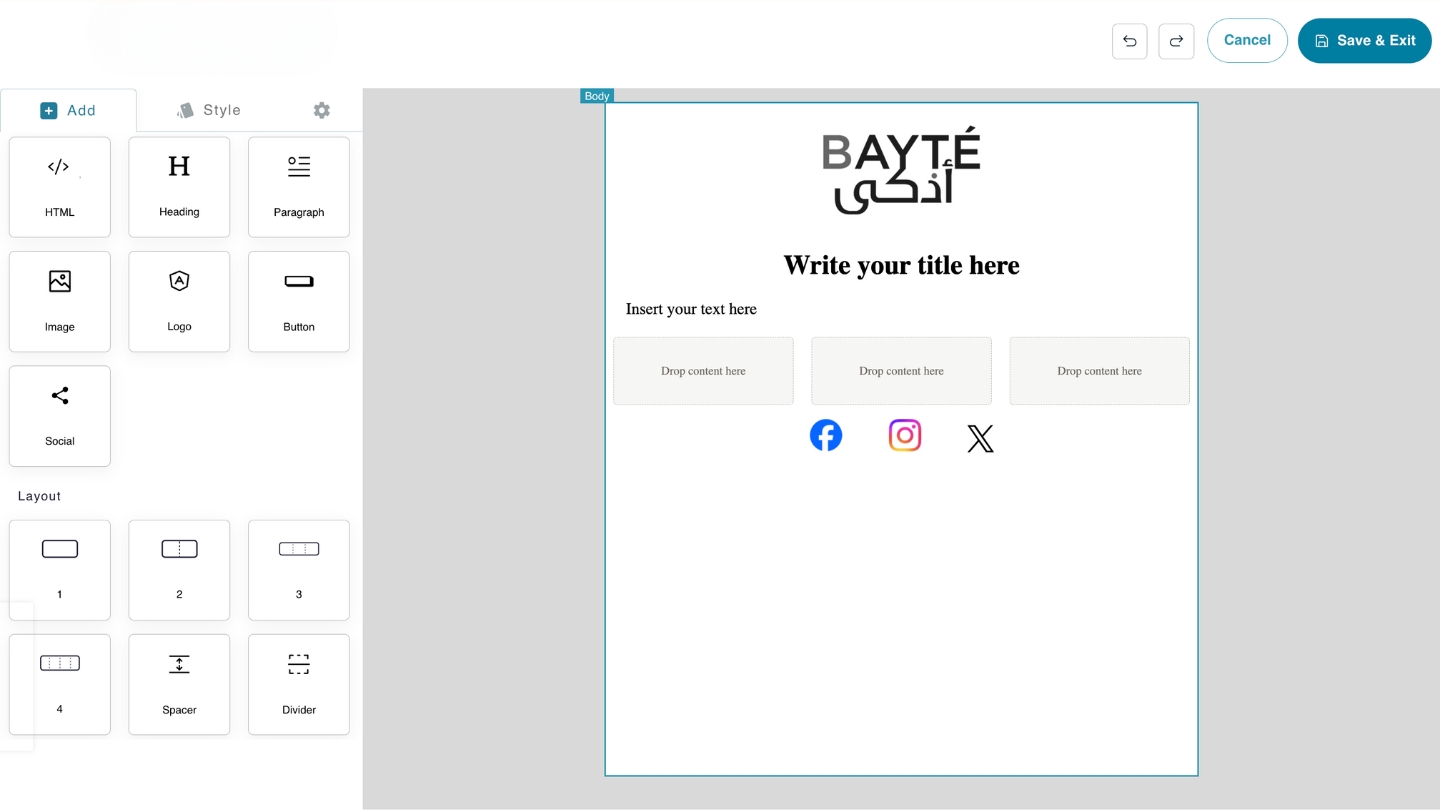Insert an Image block

(60, 301)
